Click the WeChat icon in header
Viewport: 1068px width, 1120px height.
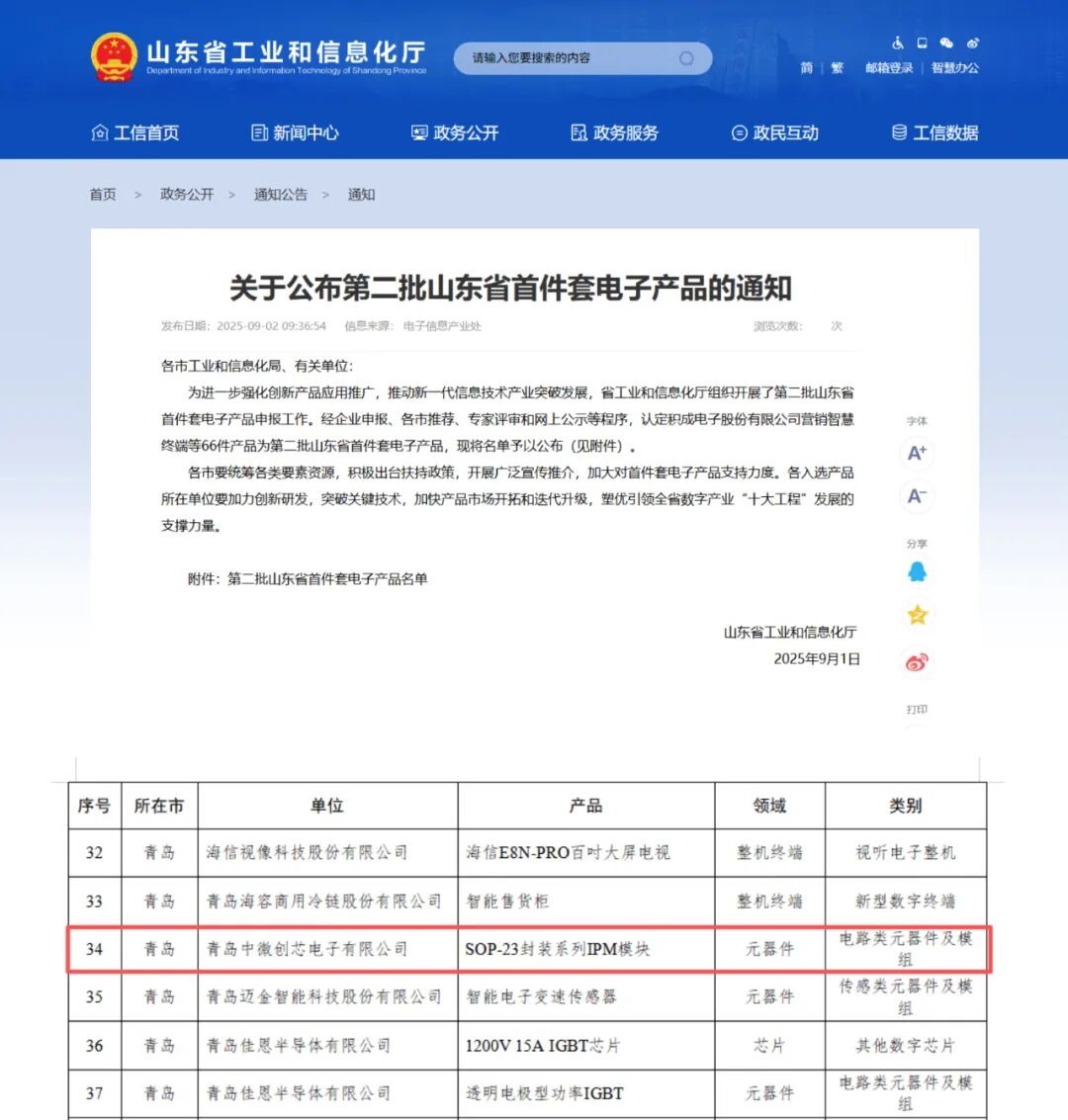946,43
